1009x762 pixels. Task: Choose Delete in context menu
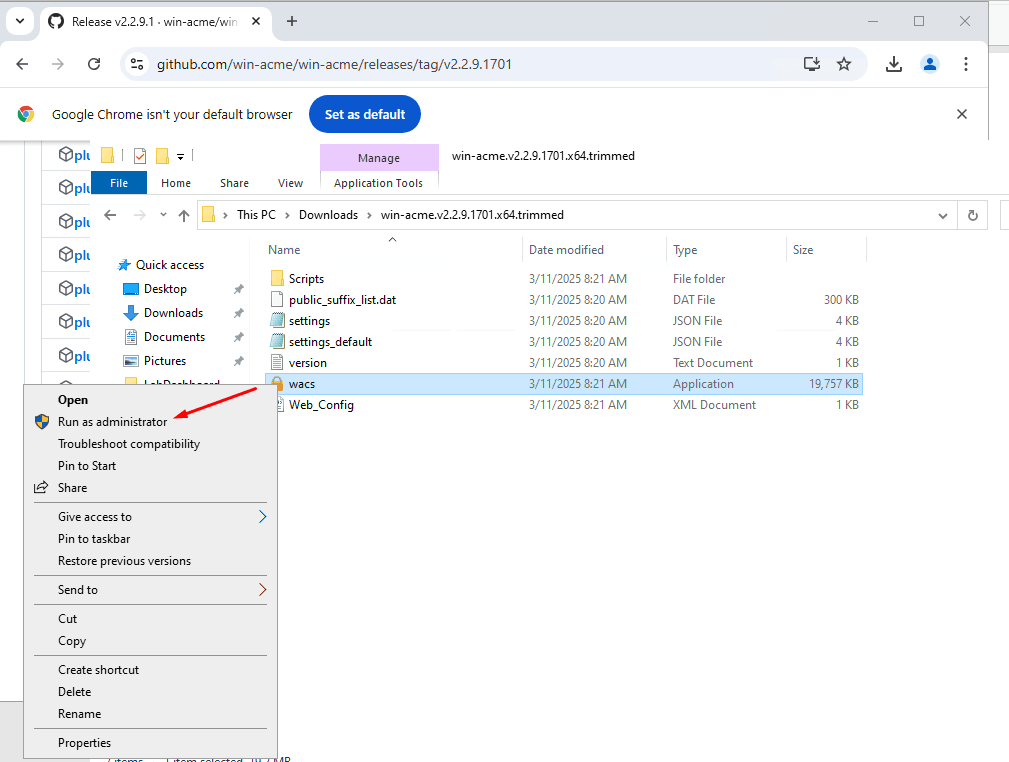(151, 691)
